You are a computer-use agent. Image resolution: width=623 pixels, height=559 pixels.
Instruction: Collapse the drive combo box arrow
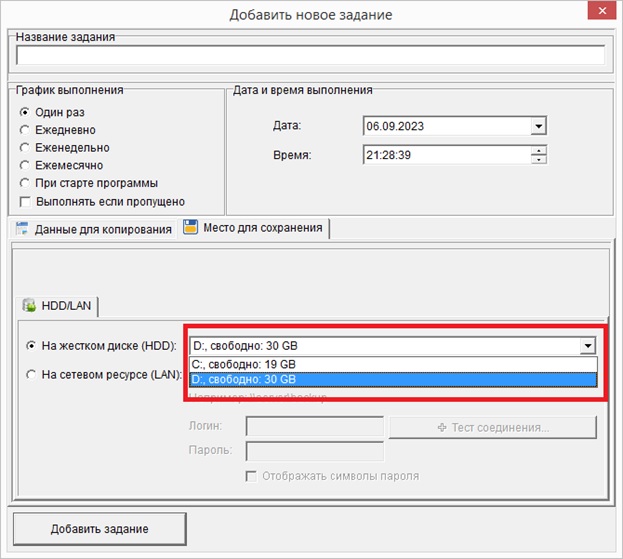pyautogui.click(x=588, y=346)
